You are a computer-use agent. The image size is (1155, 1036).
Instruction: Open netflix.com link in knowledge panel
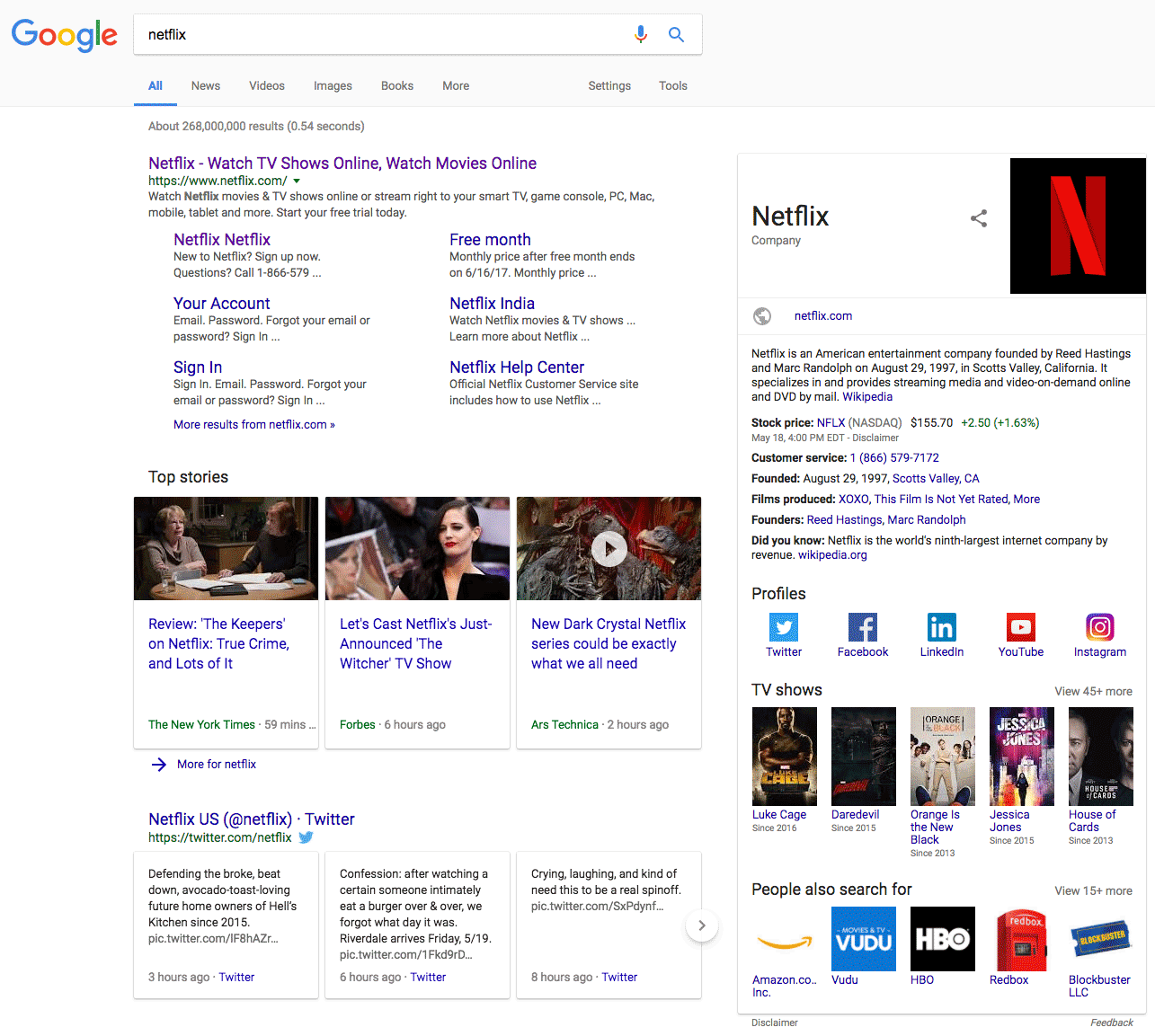(x=823, y=316)
